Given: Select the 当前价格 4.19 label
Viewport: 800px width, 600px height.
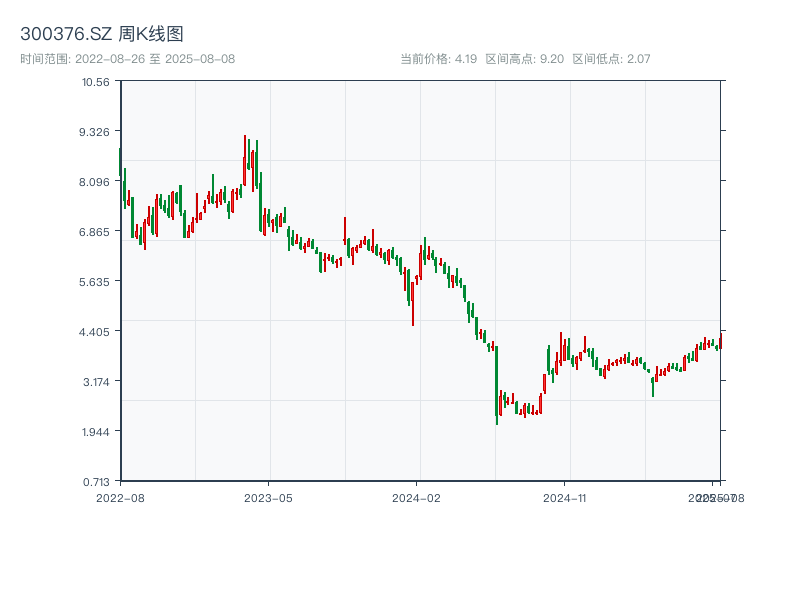Looking at the screenshot, I should (x=438, y=59).
